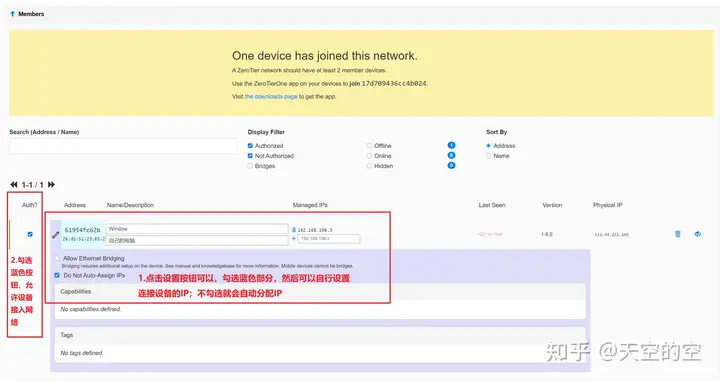Click "No capabilities defined." text
Screen dimensions: 720x381
[90, 309]
